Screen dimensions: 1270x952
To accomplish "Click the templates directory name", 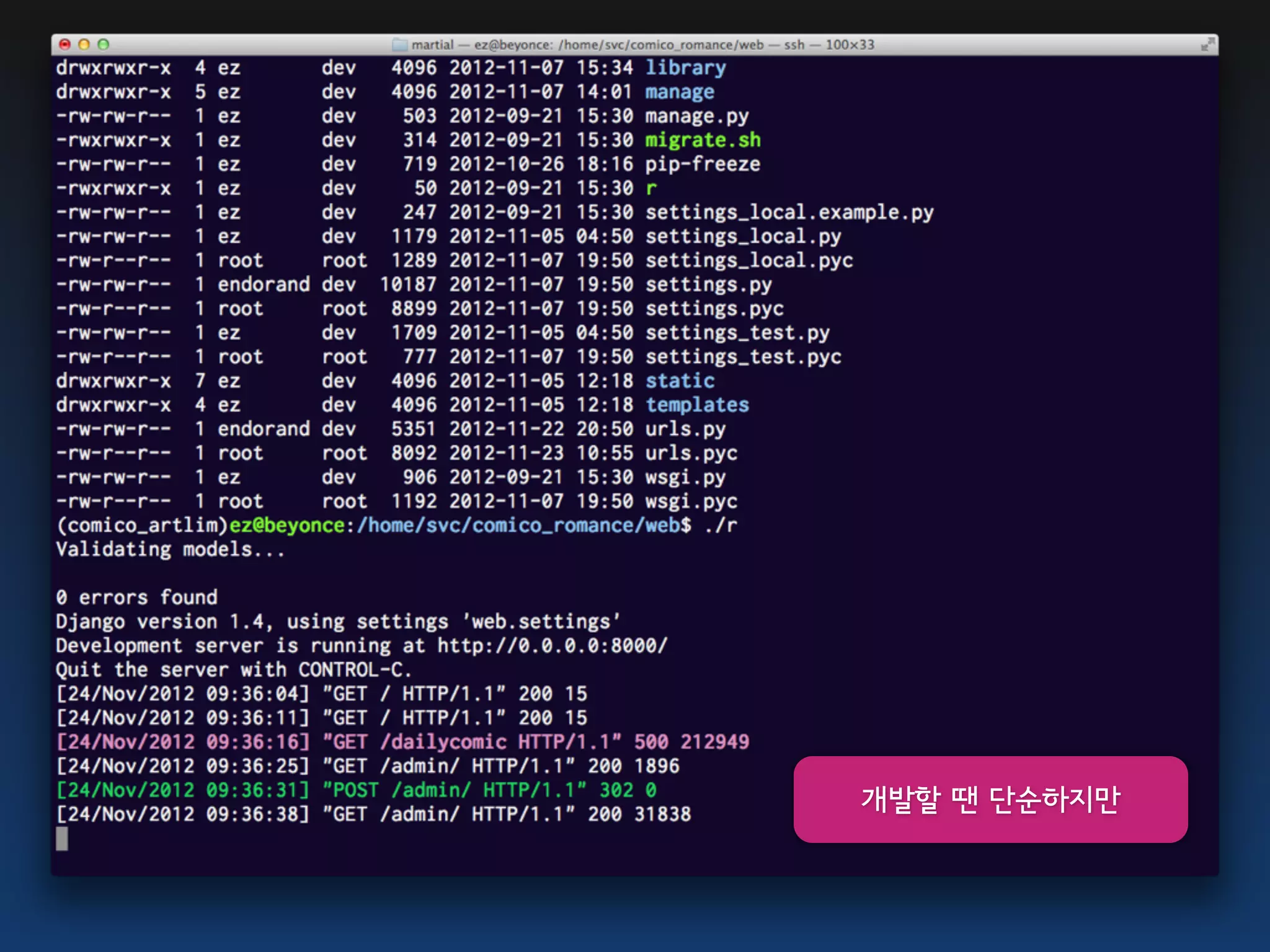I will [x=697, y=405].
